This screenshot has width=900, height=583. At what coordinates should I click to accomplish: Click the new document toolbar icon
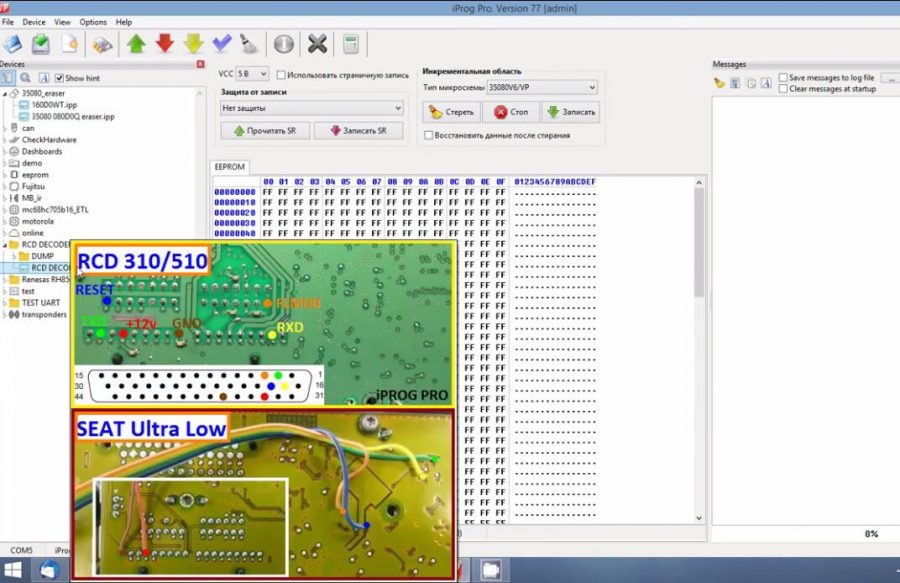click(x=69, y=44)
